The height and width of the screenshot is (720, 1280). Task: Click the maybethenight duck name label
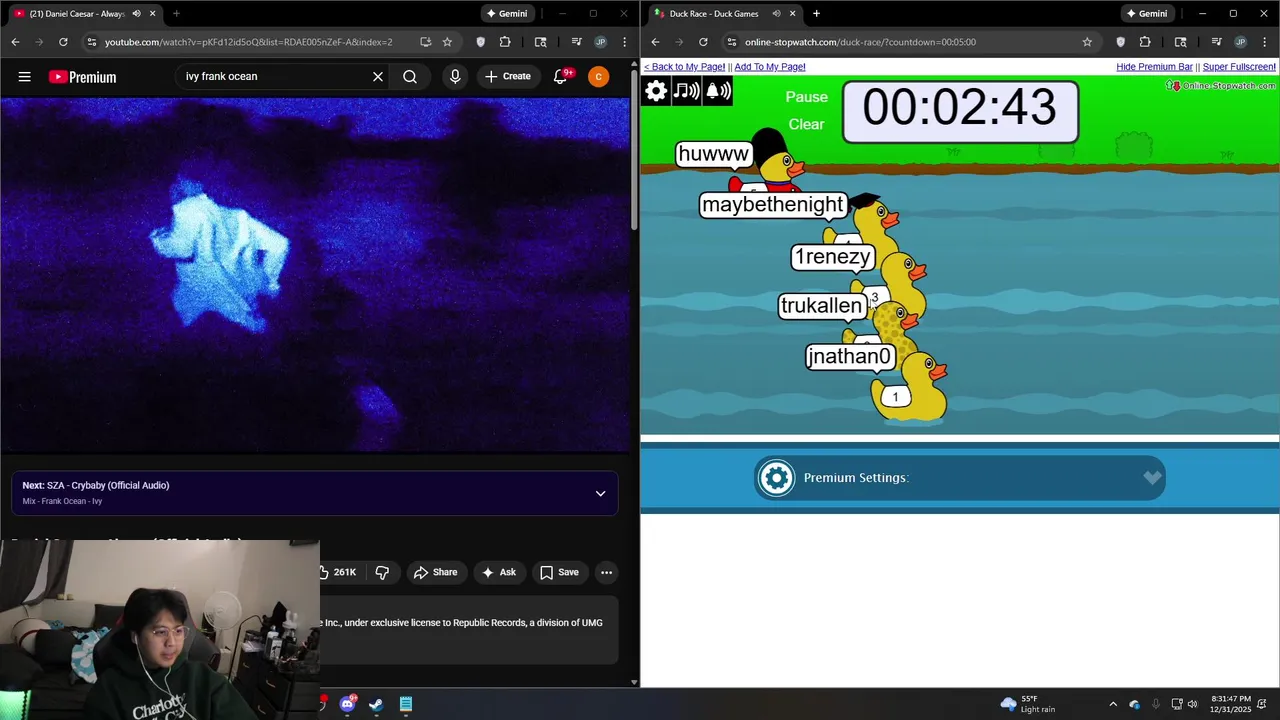pos(773,205)
